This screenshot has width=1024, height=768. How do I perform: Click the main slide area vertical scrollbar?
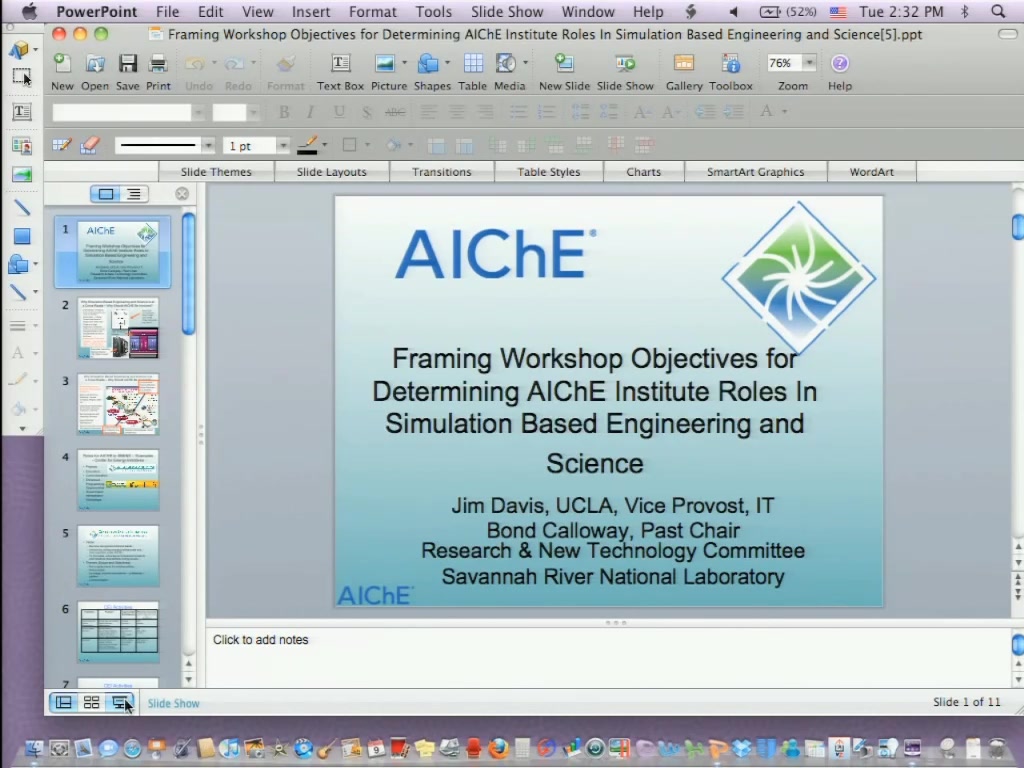click(x=1017, y=227)
